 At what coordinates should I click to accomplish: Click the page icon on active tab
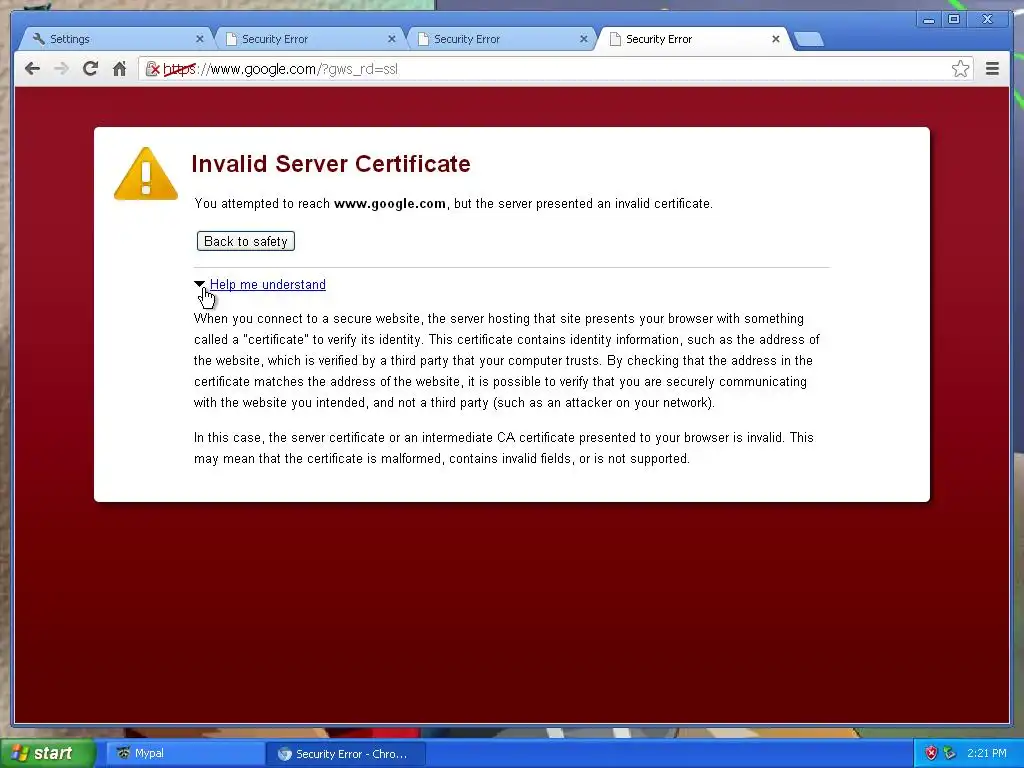pyautogui.click(x=615, y=39)
